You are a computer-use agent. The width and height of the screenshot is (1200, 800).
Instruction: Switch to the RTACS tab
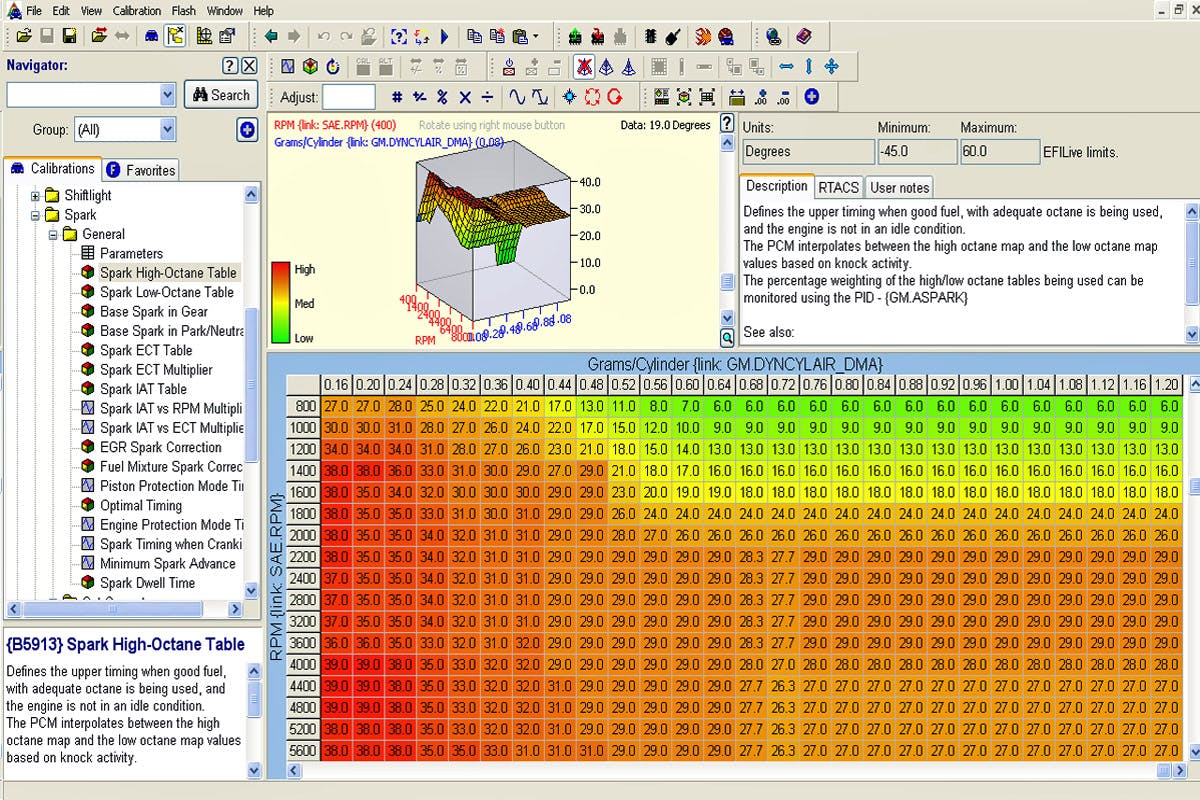tap(838, 187)
